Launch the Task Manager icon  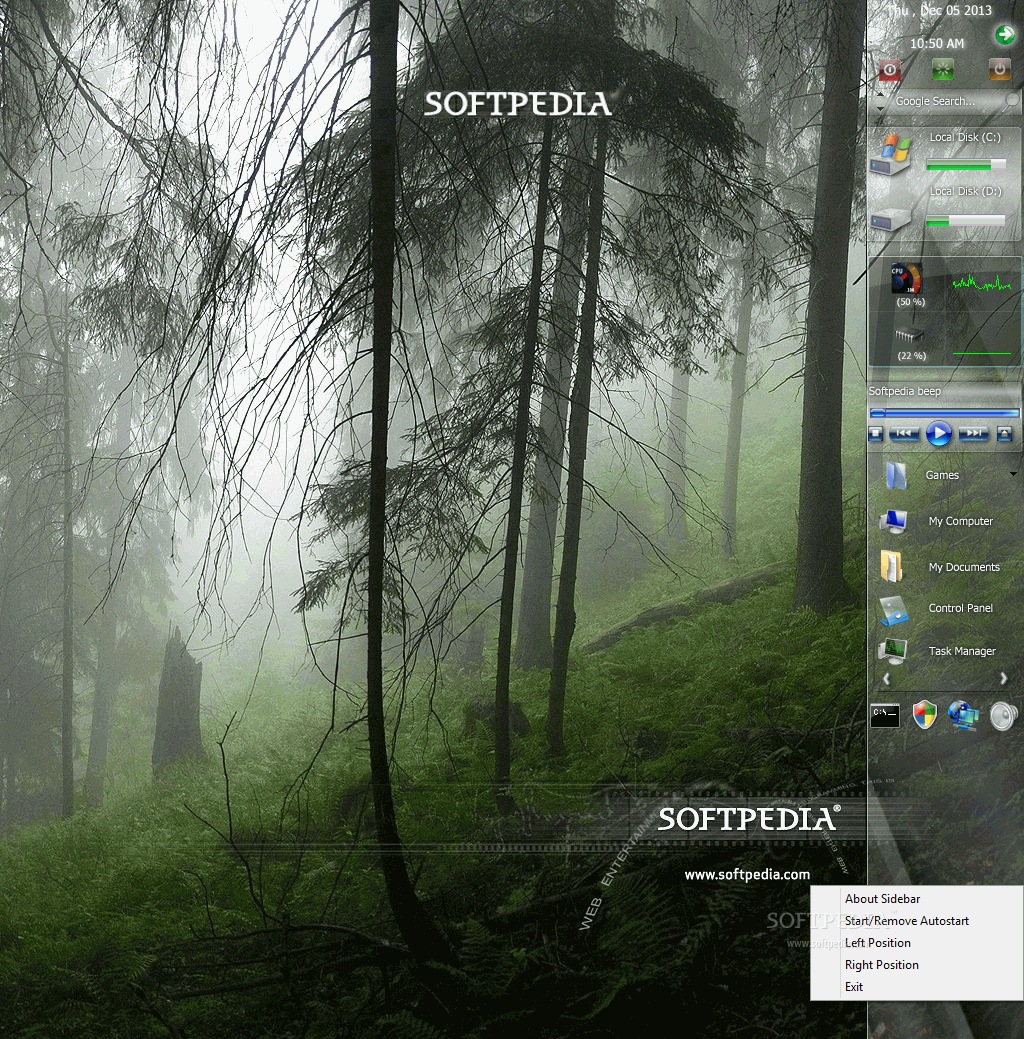893,651
